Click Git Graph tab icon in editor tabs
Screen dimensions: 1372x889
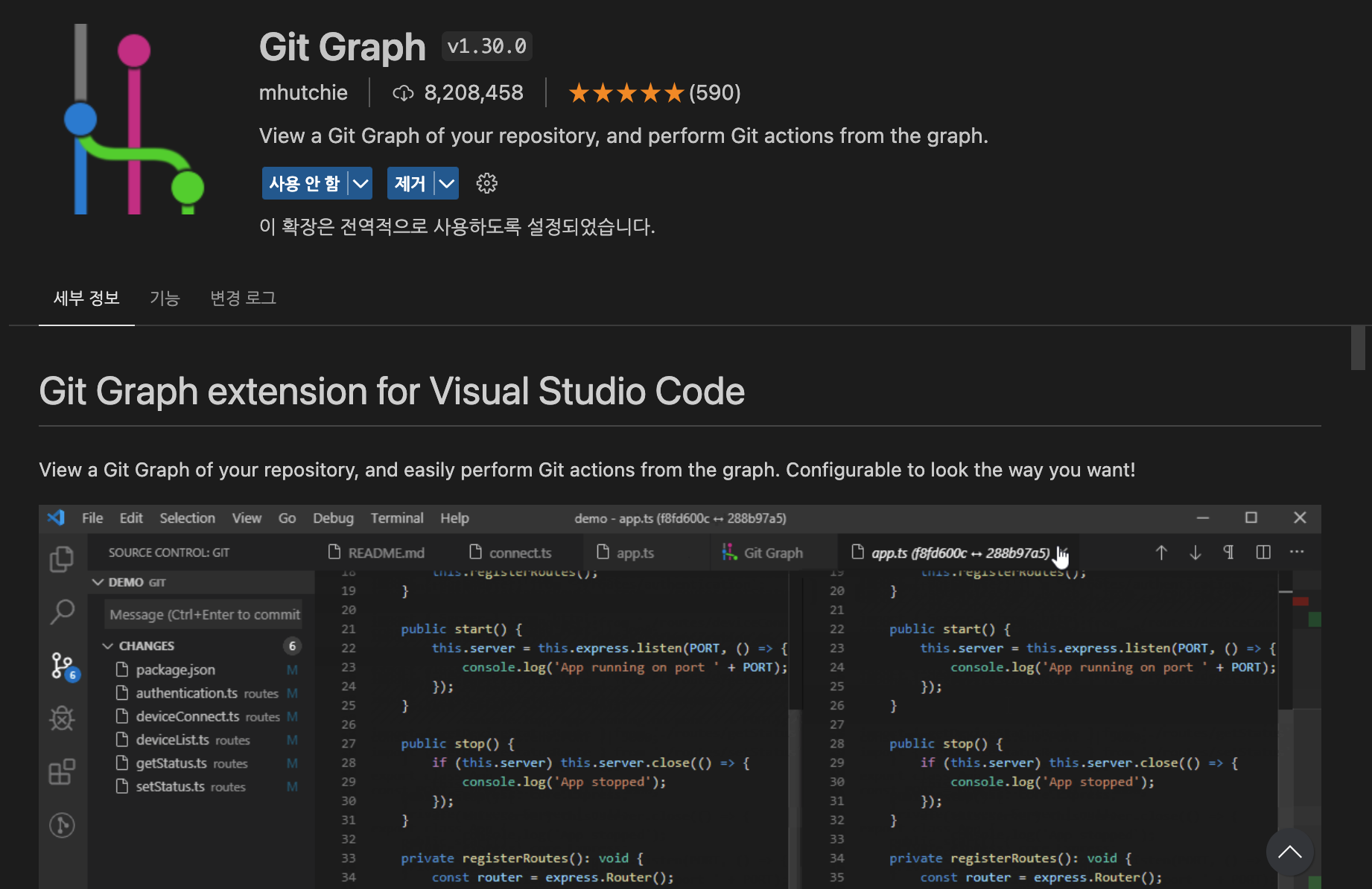click(x=730, y=552)
